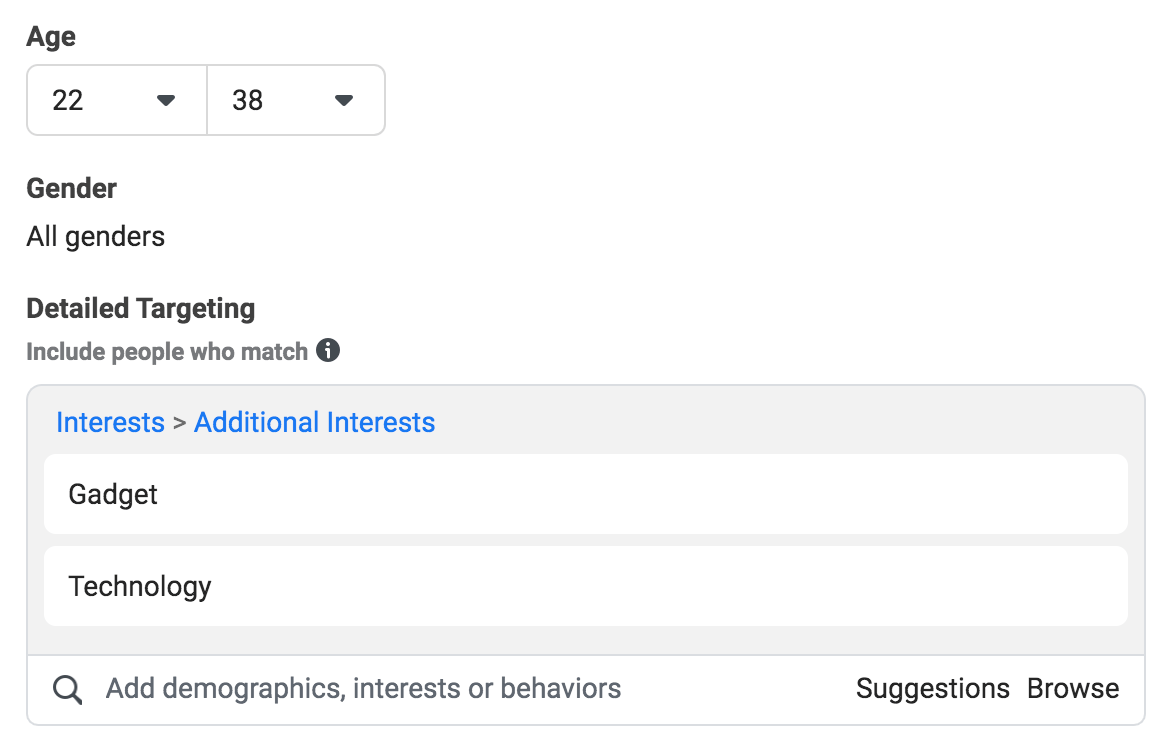The width and height of the screenshot is (1156, 738).
Task: Open the Additional Interests link
Action: tap(314, 422)
